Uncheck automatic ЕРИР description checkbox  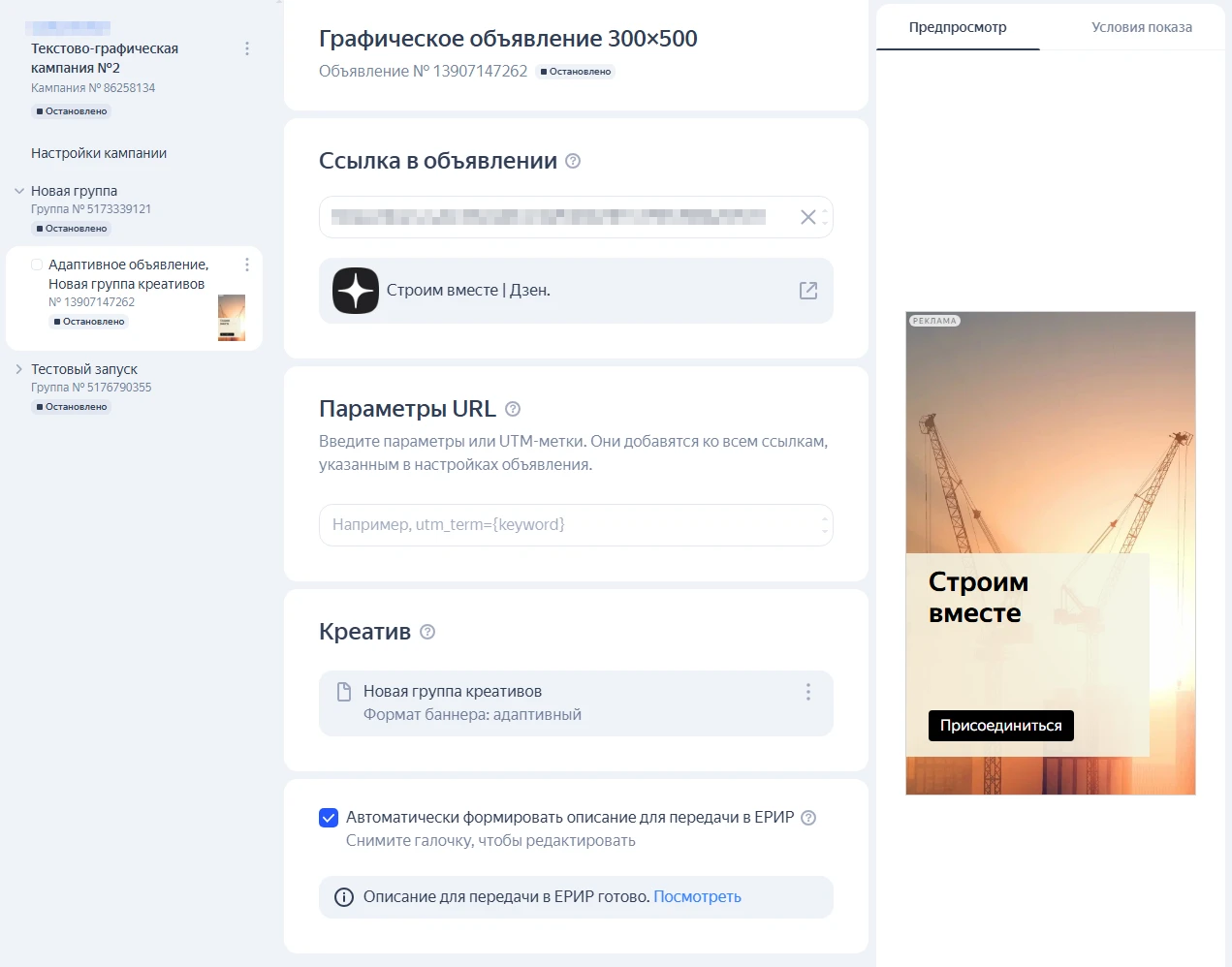(329, 818)
